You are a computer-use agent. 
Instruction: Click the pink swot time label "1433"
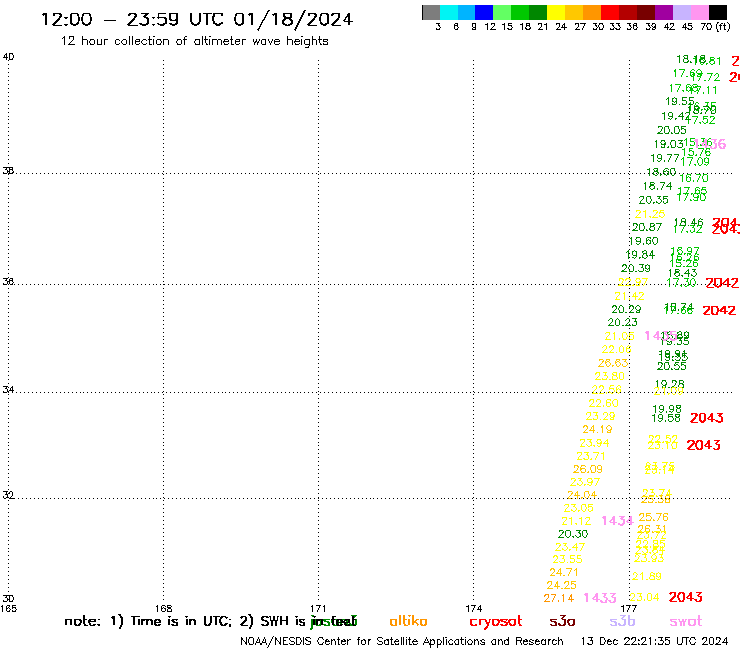tap(600, 598)
